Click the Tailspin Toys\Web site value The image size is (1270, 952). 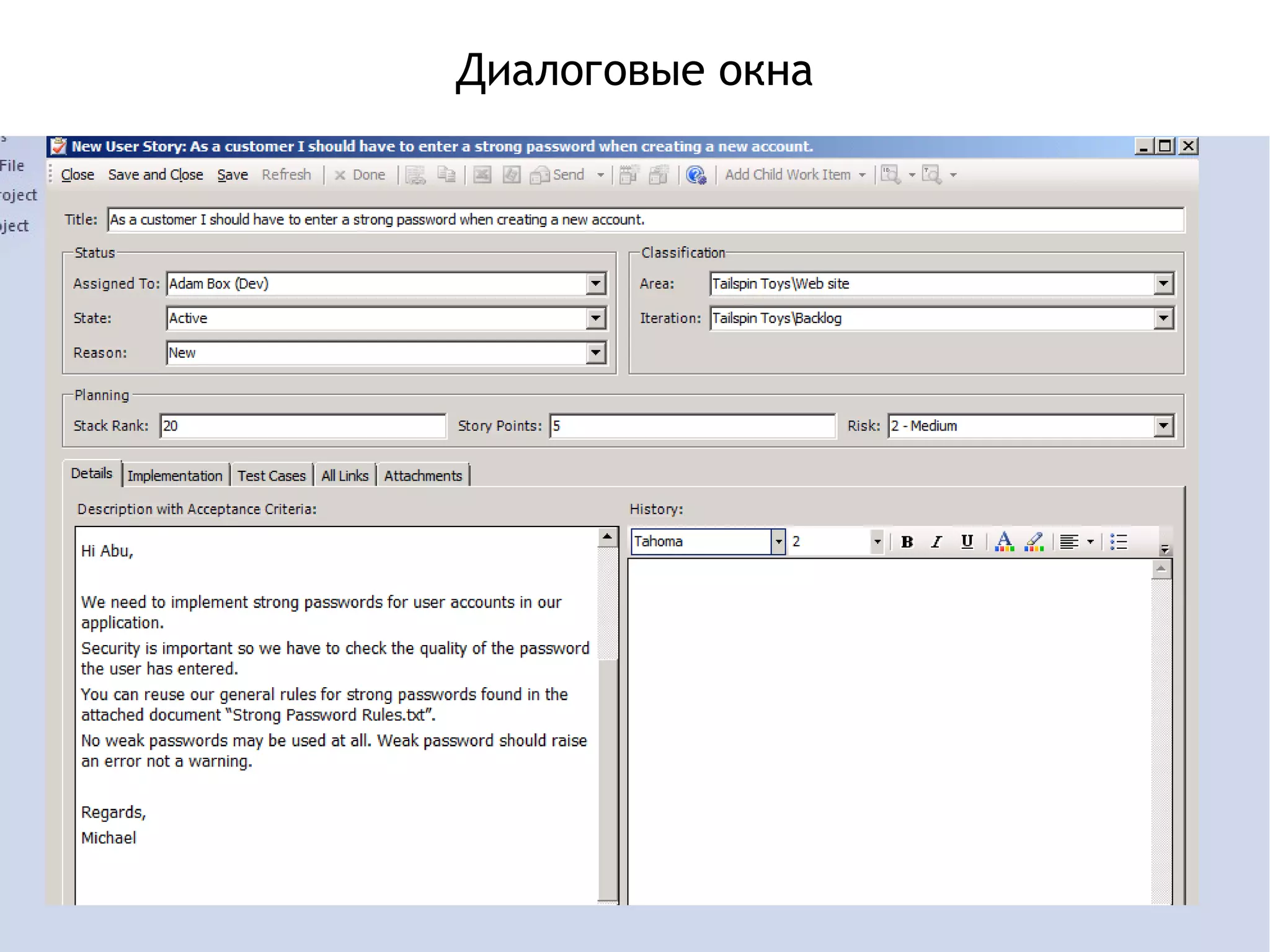[x=781, y=284]
